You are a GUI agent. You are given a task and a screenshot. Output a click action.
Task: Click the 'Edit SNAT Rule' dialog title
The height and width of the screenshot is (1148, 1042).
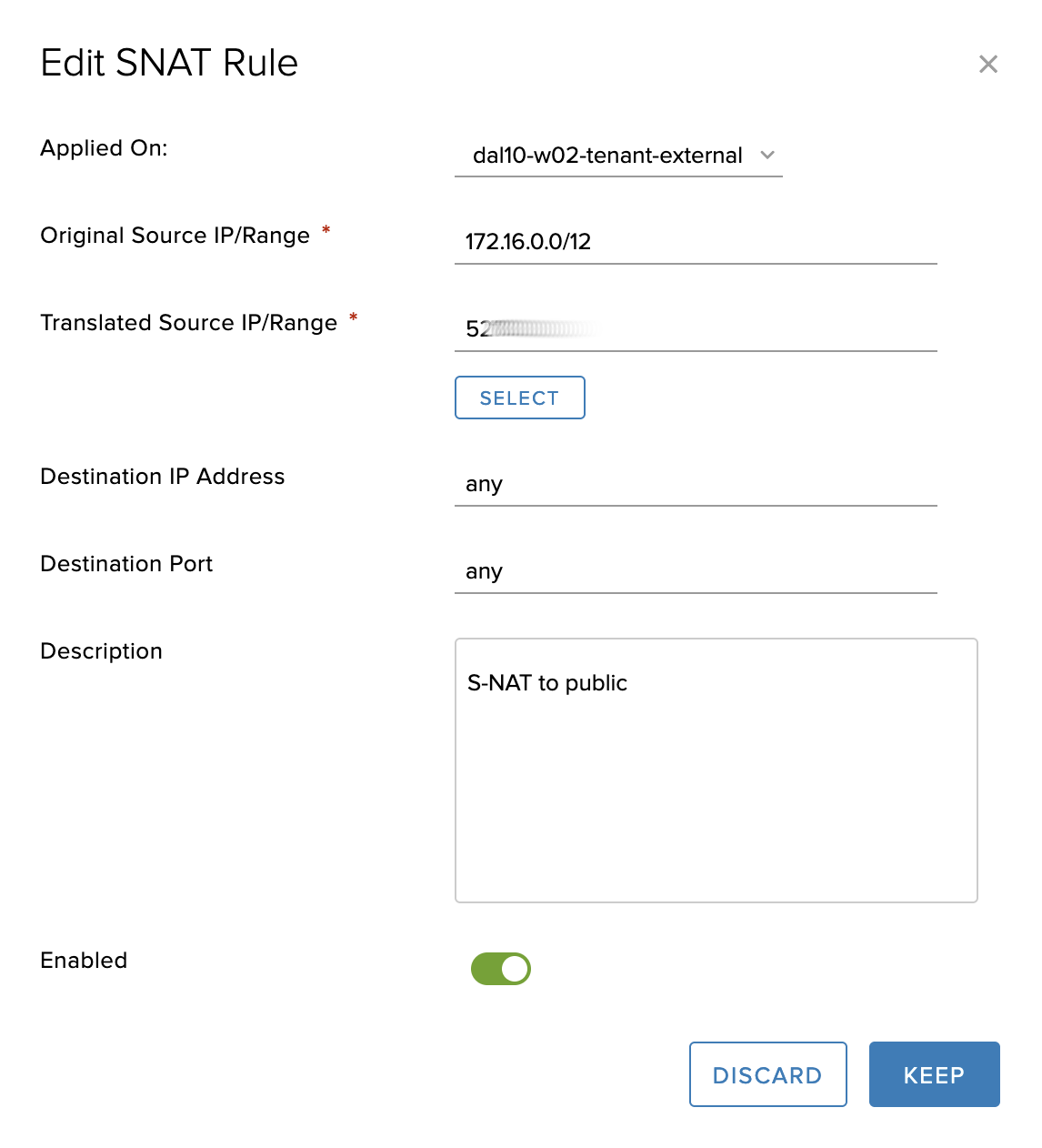[x=169, y=63]
